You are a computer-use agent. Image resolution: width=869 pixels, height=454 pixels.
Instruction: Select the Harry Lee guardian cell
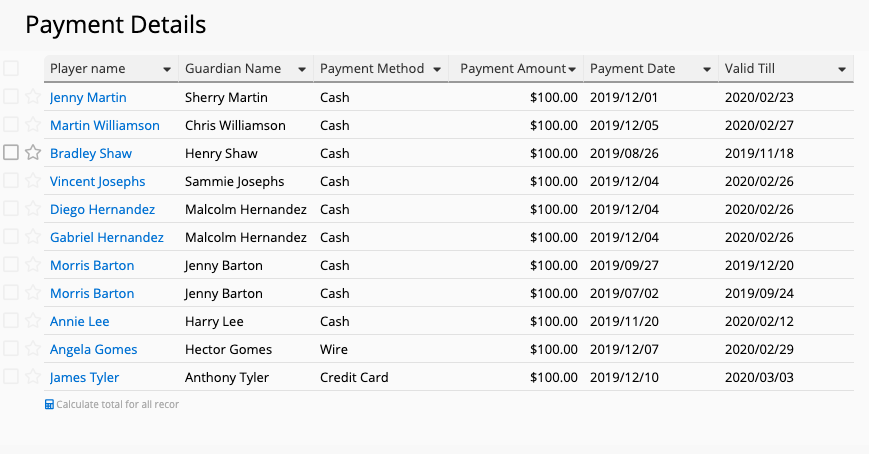point(214,322)
